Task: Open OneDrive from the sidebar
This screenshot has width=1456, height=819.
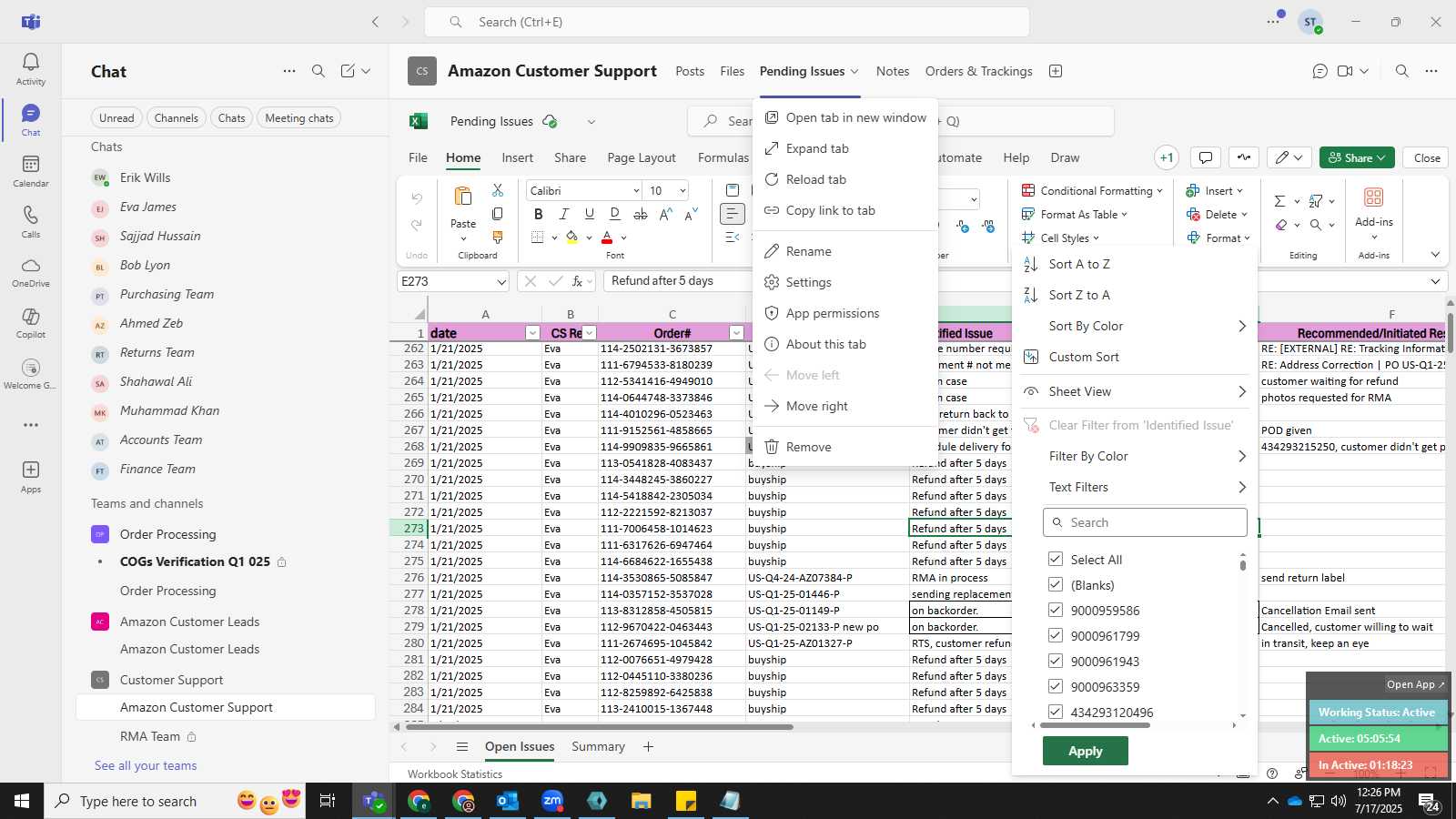Action: point(30,272)
